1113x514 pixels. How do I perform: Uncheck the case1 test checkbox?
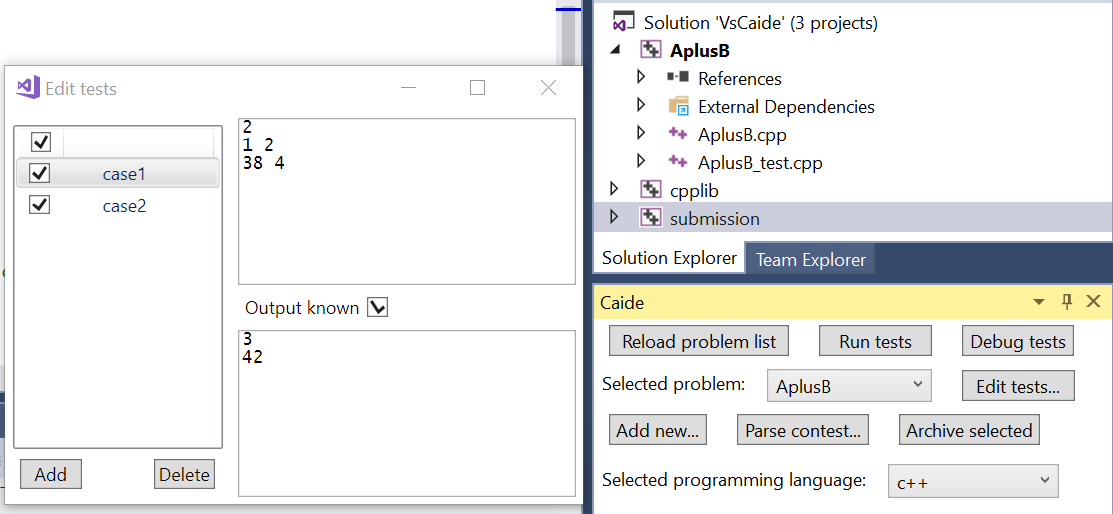pos(40,174)
